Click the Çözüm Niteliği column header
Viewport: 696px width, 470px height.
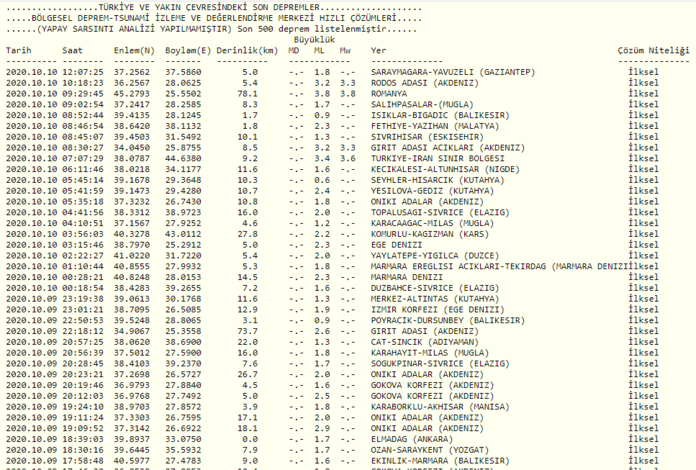point(653,51)
